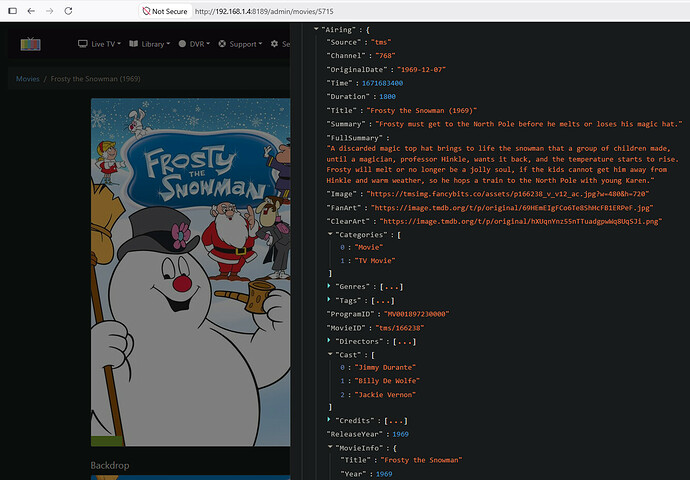Collapse the "MovieInfo" object
The width and height of the screenshot is (690, 480).
(x=330, y=447)
